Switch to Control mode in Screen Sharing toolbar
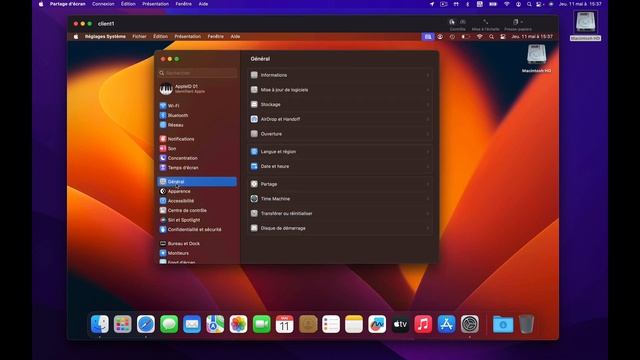640x360 pixels. [452, 22]
